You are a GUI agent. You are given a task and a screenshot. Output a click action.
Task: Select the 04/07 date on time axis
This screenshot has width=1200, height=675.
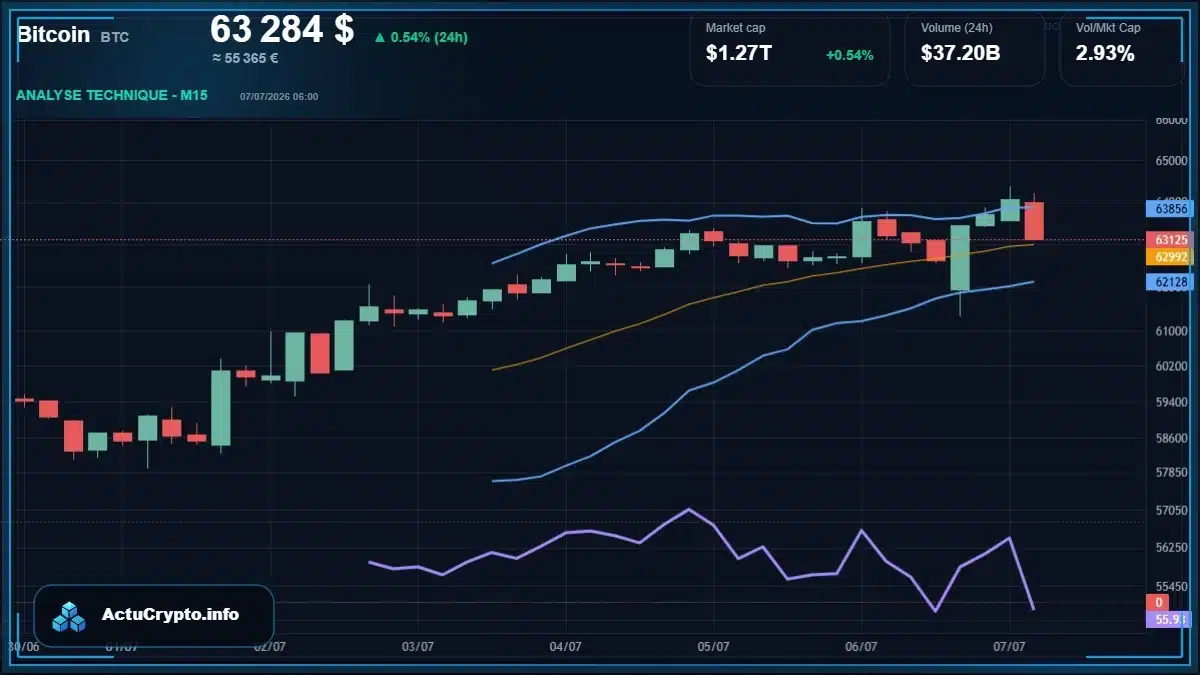[565, 647]
